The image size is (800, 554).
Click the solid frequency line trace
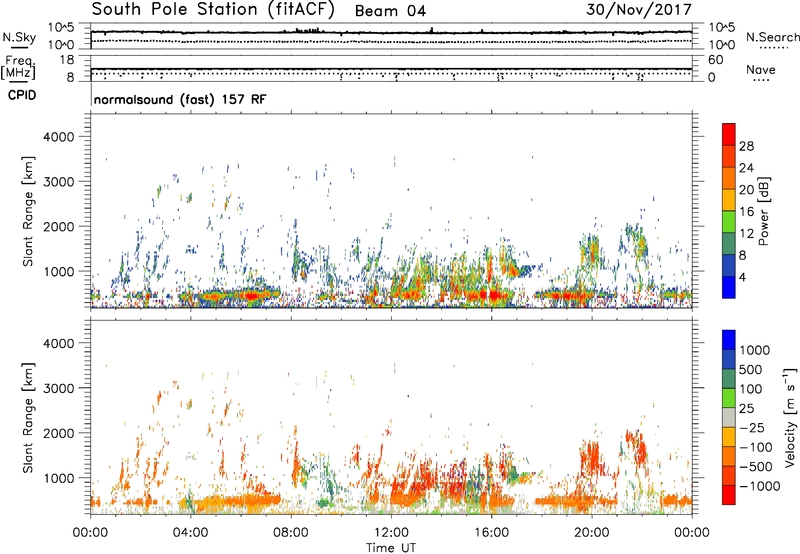(x=391, y=69)
